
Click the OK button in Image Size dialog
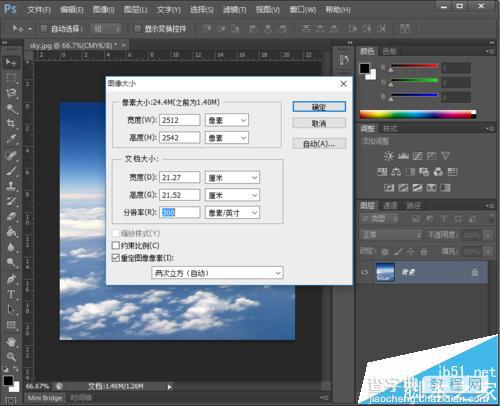tap(319, 107)
